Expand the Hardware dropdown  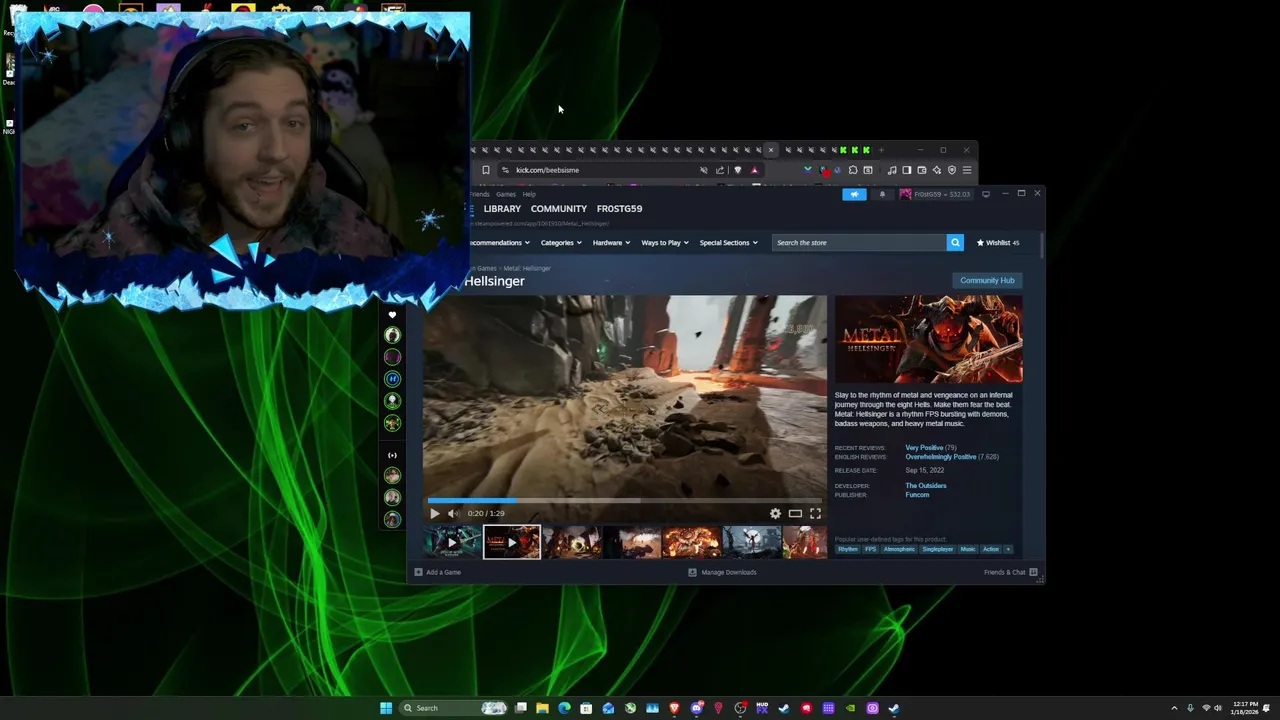611,242
